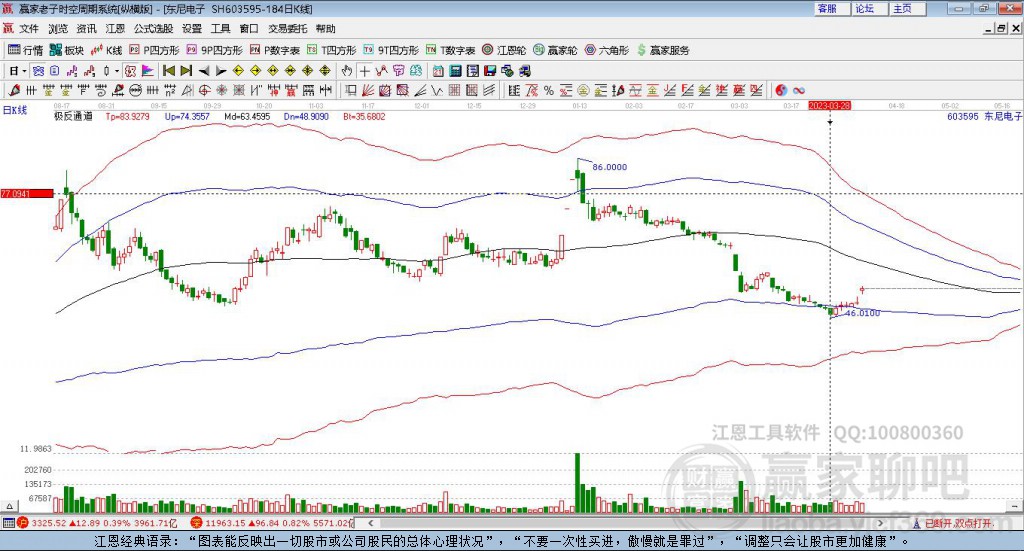Click the up triangle beside volume panel
Screen dimensions: 1024x551
click(x=9, y=506)
